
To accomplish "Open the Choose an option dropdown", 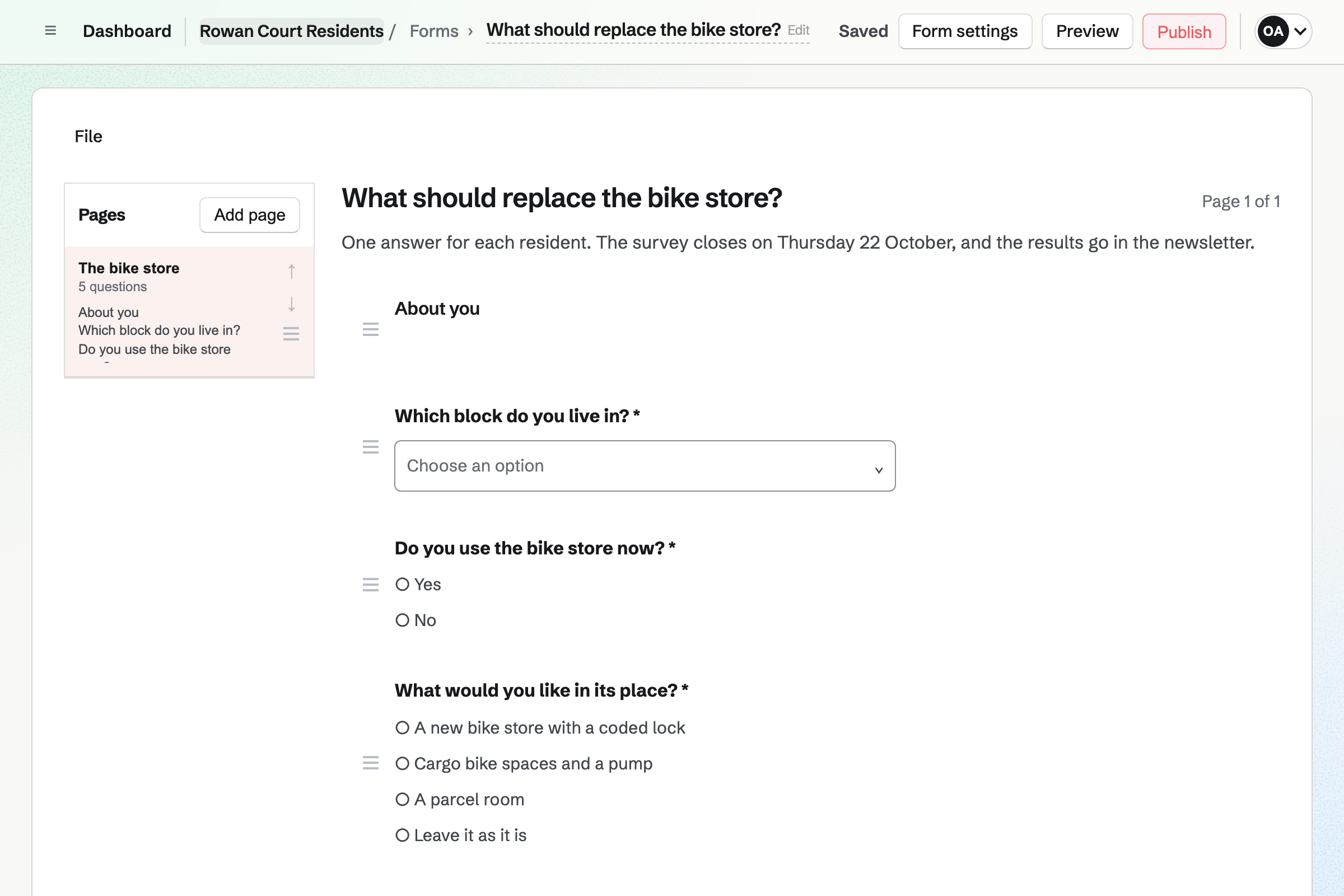I will point(645,466).
